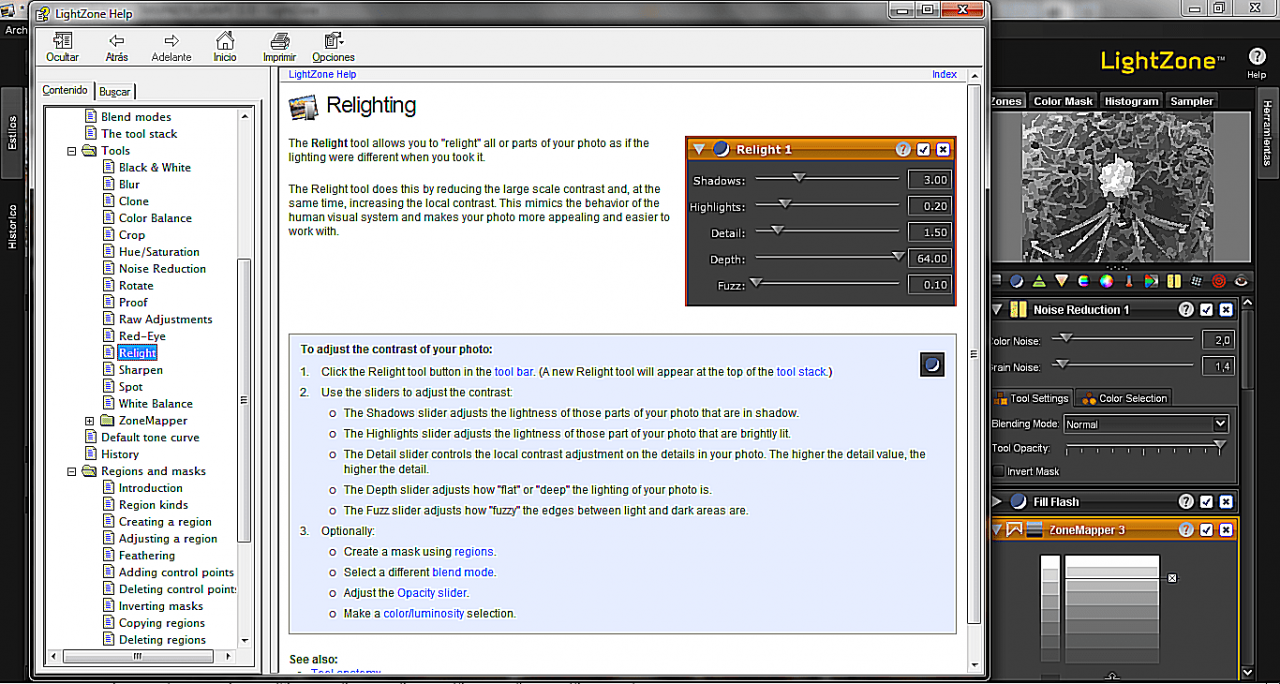
Task: Open the Feathering help topic
Action: [146, 556]
